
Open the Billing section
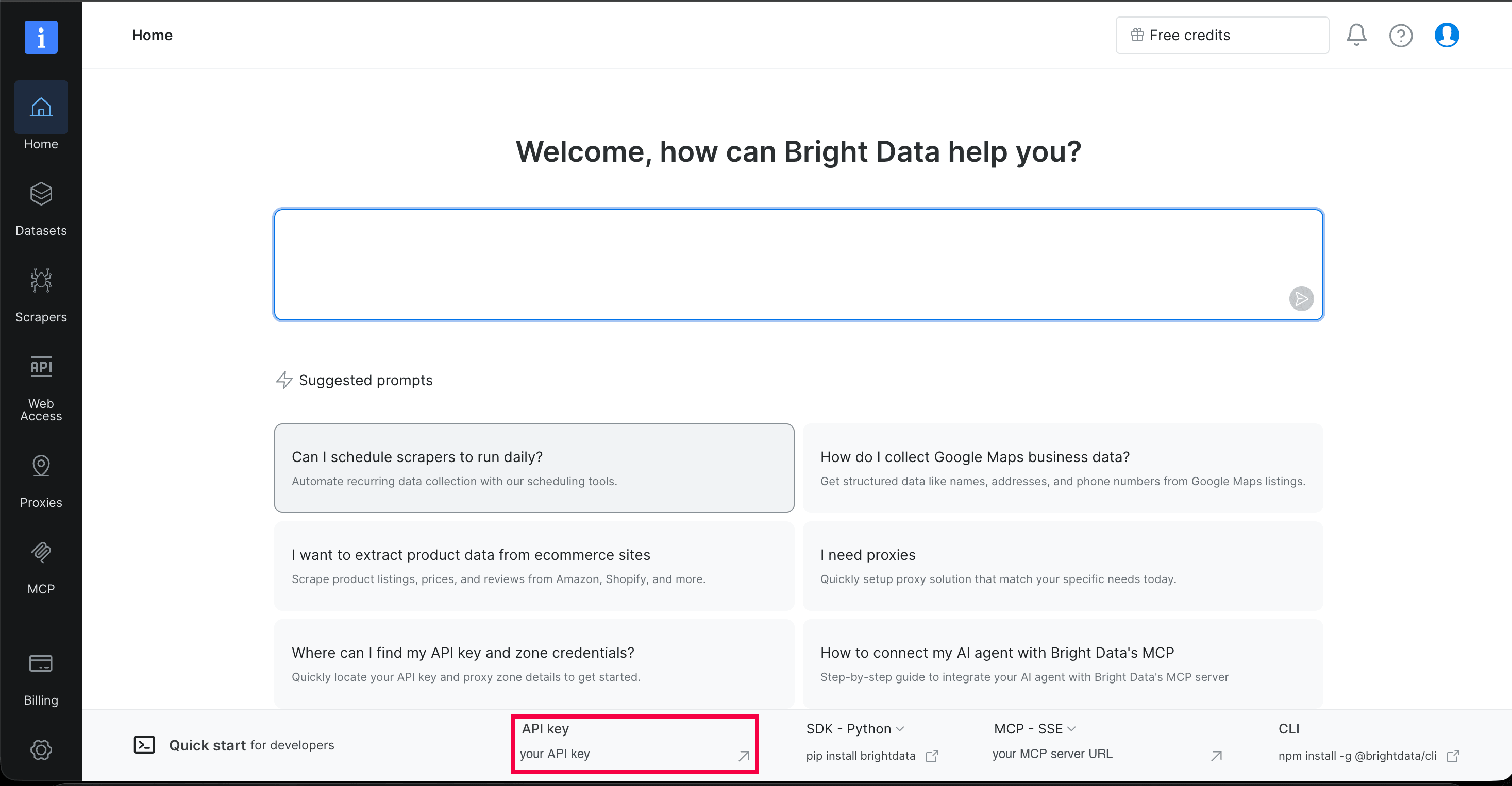tap(41, 679)
